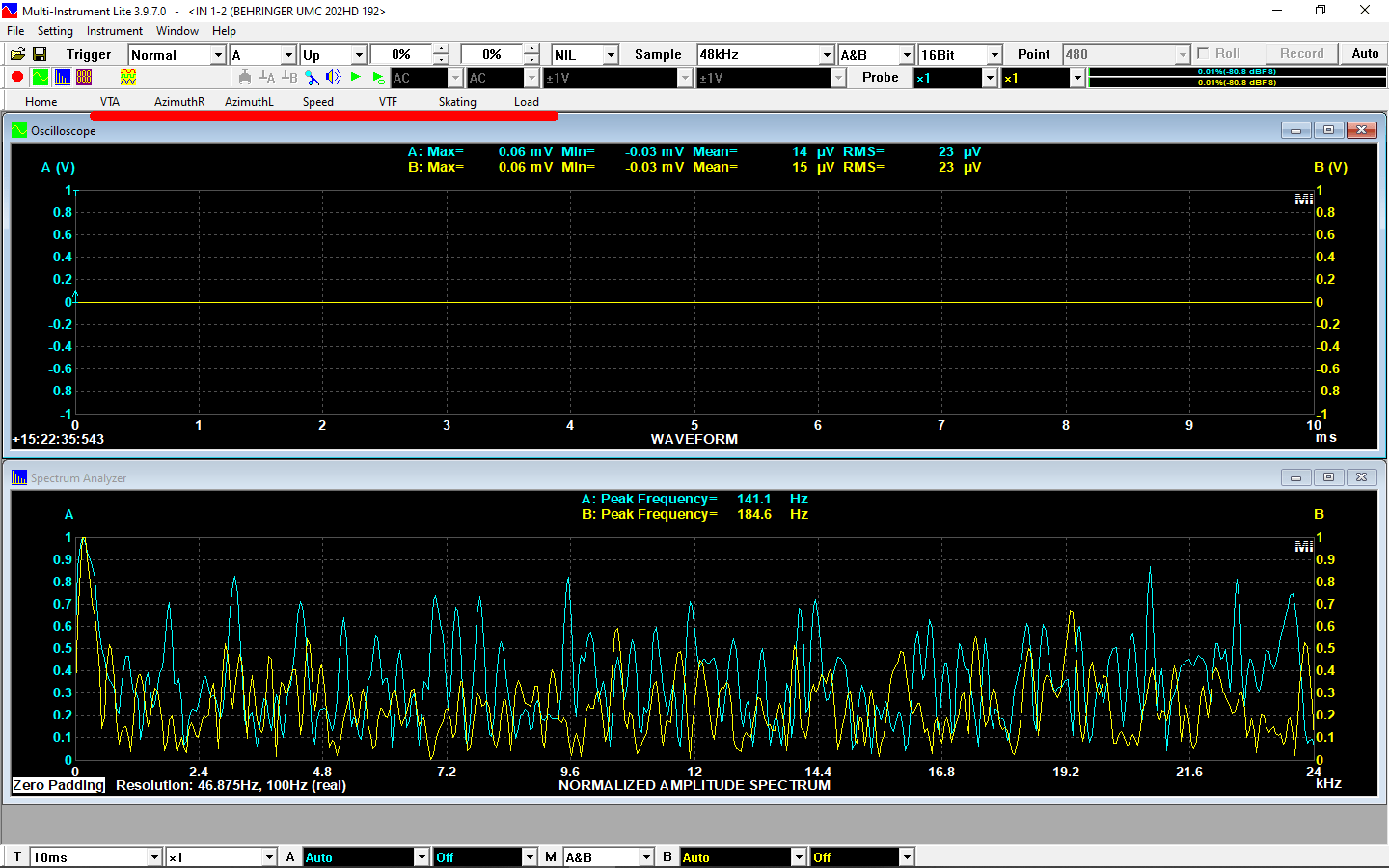Toggle the M mode button in bottom bar
The image size is (1389, 868).
point(551,856)
